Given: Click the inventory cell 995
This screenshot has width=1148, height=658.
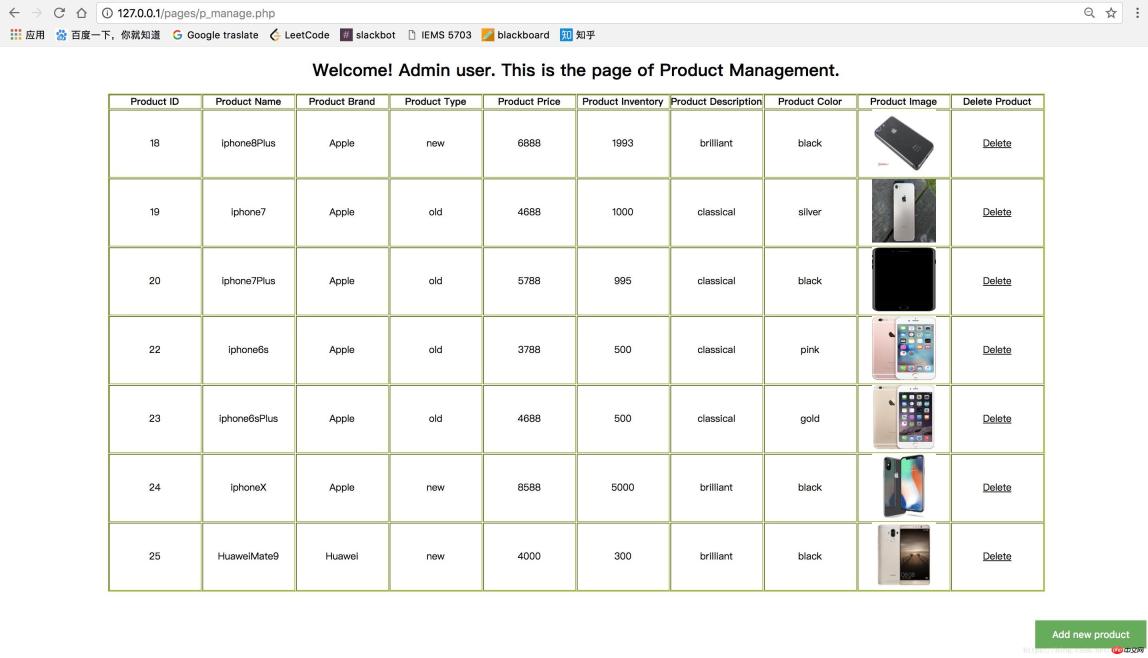Looking at the screenshot, I should click(x=622, y=281).
